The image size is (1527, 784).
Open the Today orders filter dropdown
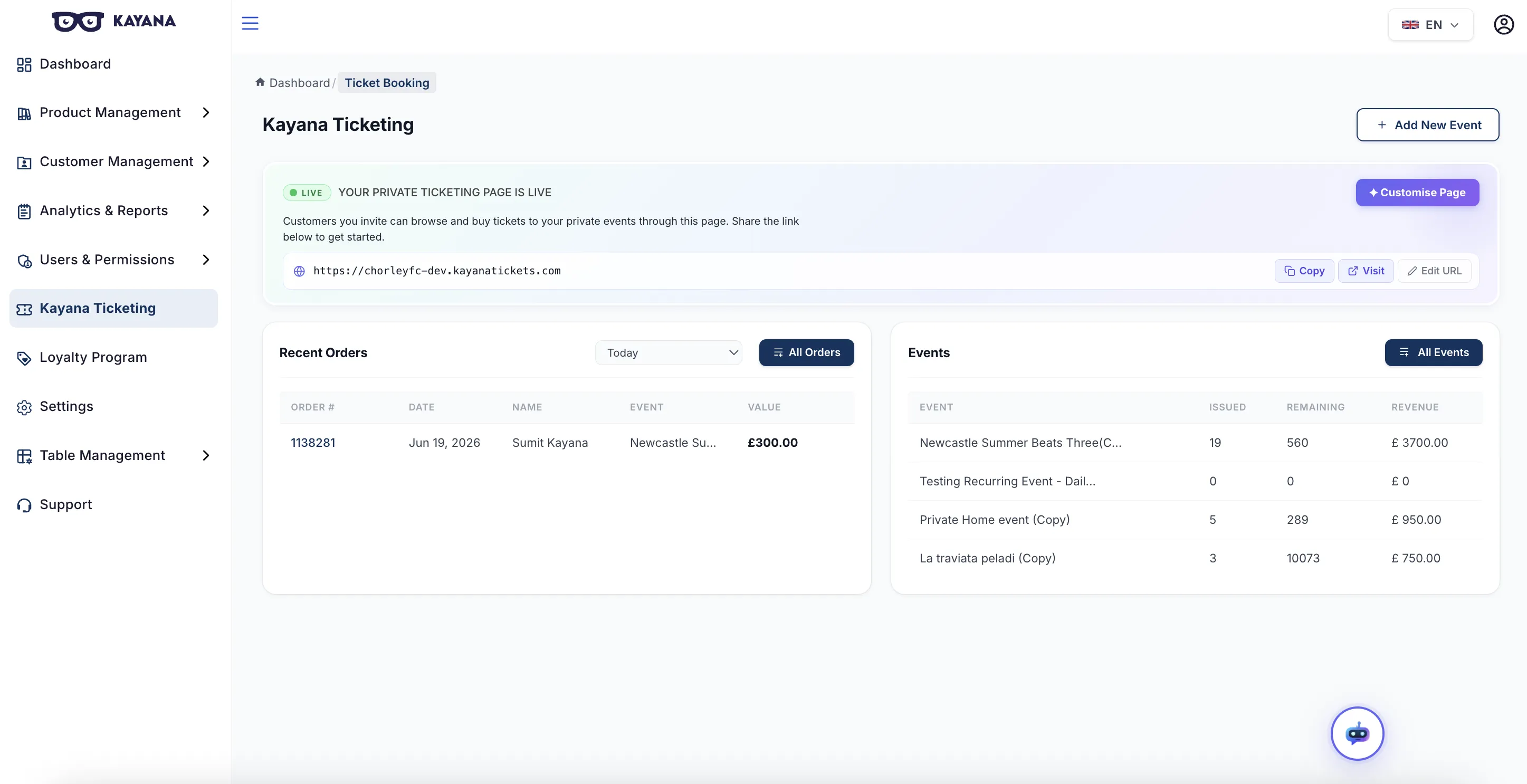669,352
